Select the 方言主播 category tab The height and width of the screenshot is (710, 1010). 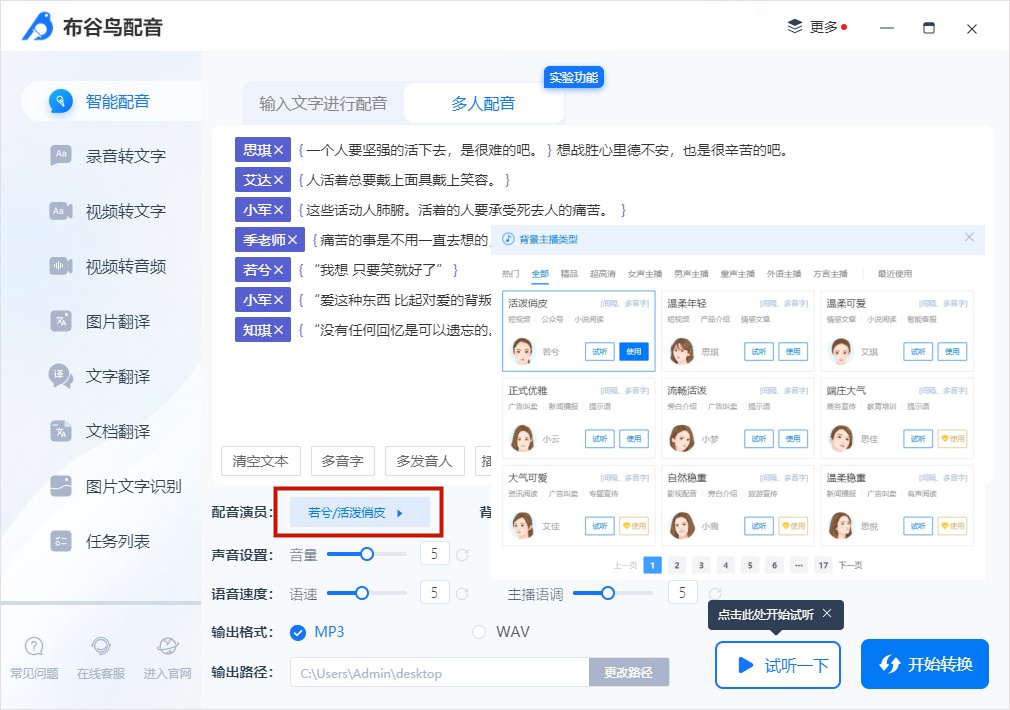[x=830, y=274]
